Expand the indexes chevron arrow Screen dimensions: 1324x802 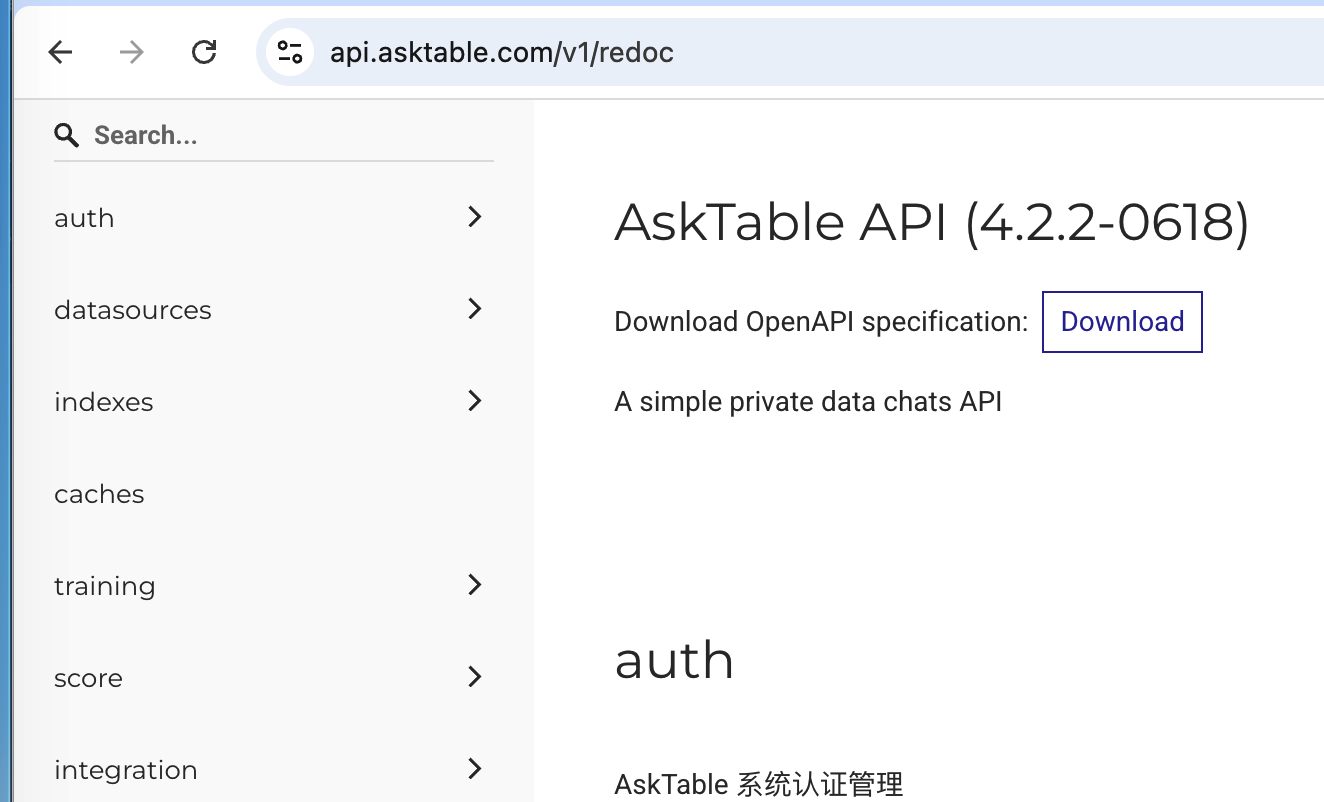point(475,401)
